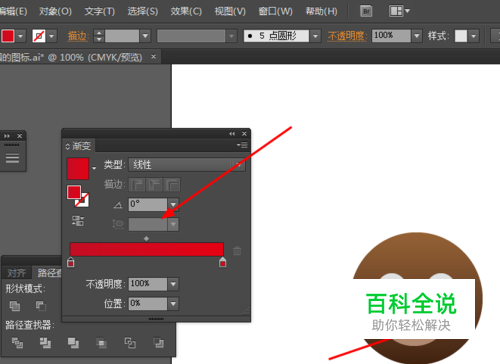
Task: Open the 对象(O) menu
Action: coord(55,11)
